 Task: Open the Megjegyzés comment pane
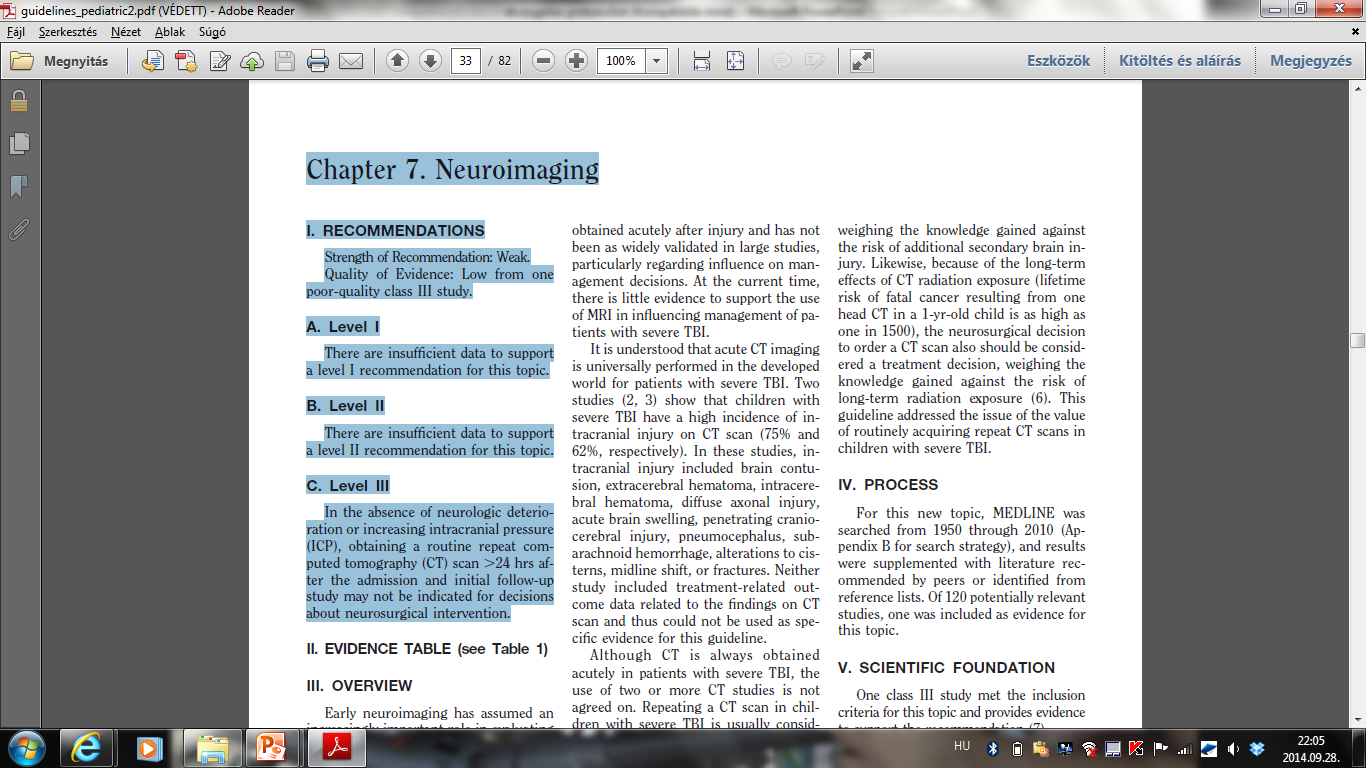tap(1311, 61)
